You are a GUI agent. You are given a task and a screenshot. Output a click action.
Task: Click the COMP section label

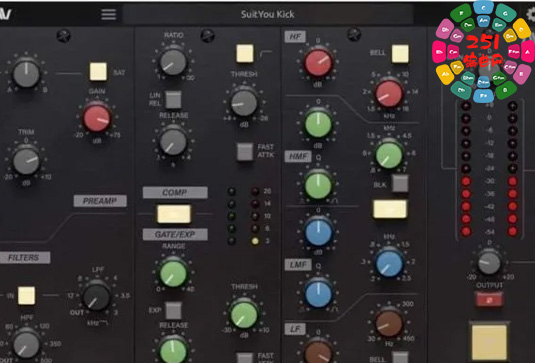point(175,192)
